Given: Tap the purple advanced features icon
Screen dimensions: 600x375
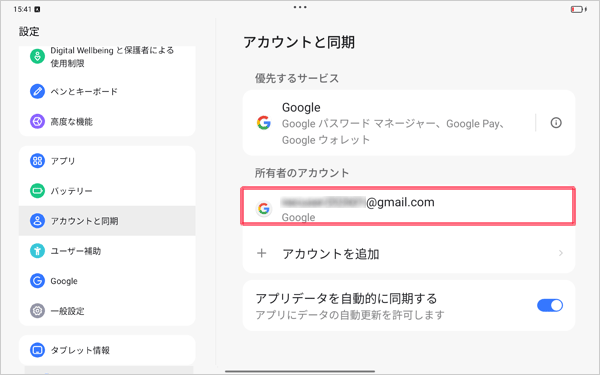Looking at the screenshot, I should (37, 121).
